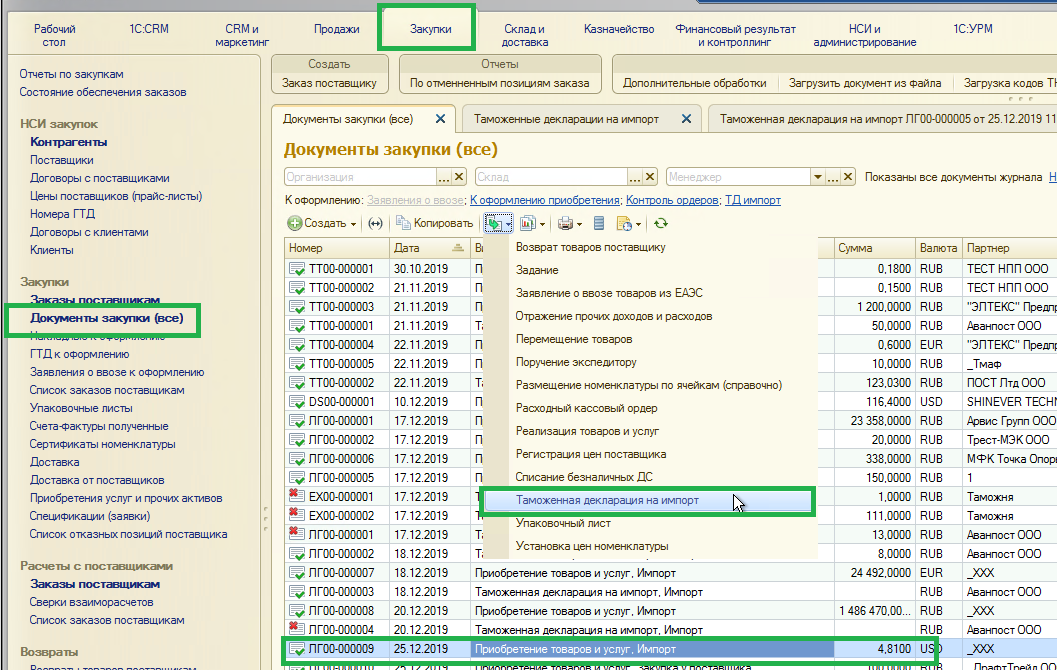Screen dimensions: 1057x670
Task: Click the find by number (↔) icon
Action: 375,223
